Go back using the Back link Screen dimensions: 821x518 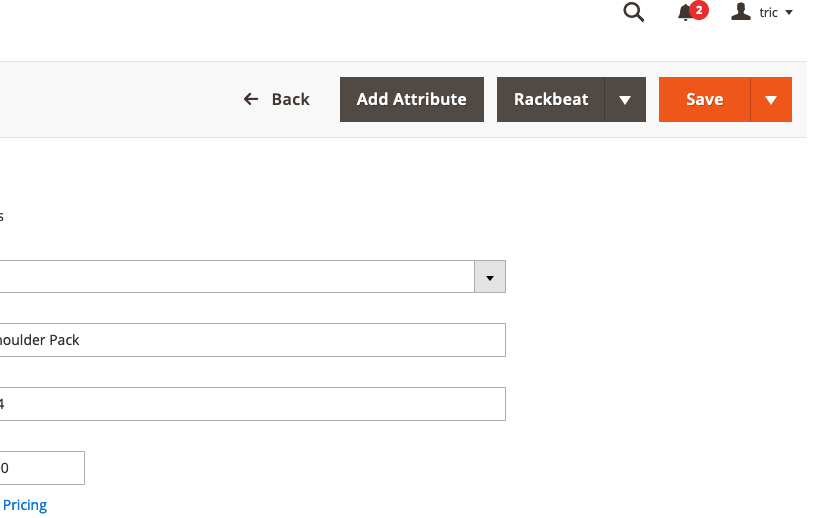coord(290,99)
